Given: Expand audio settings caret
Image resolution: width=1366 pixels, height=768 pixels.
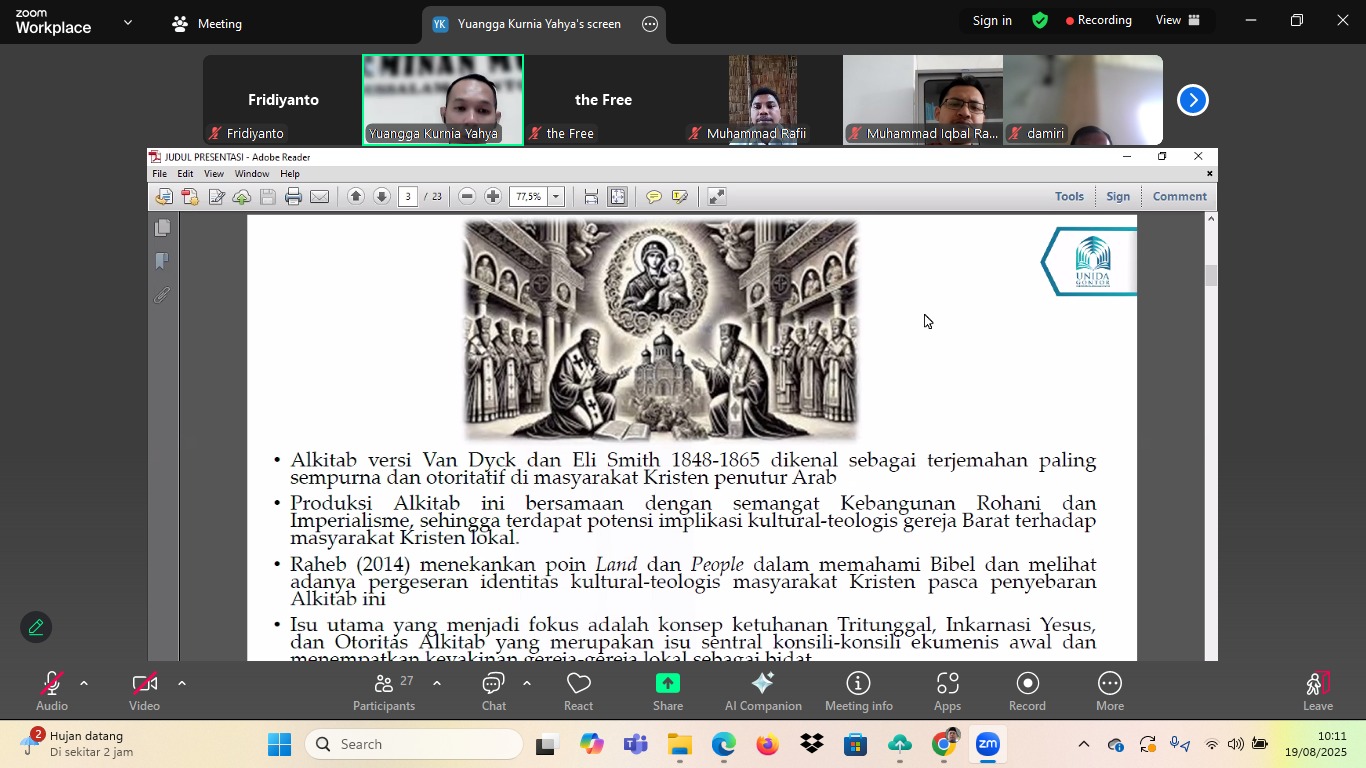Looking at the screenshot, I should click(84, 684).
